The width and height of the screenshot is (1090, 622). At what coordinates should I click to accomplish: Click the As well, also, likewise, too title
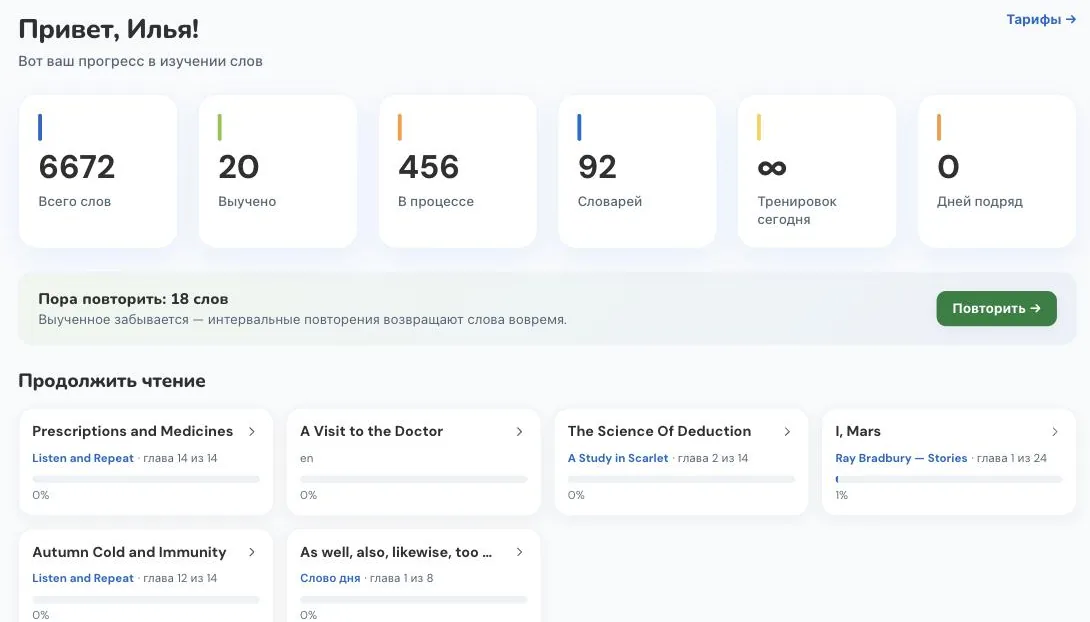(396, 552)
